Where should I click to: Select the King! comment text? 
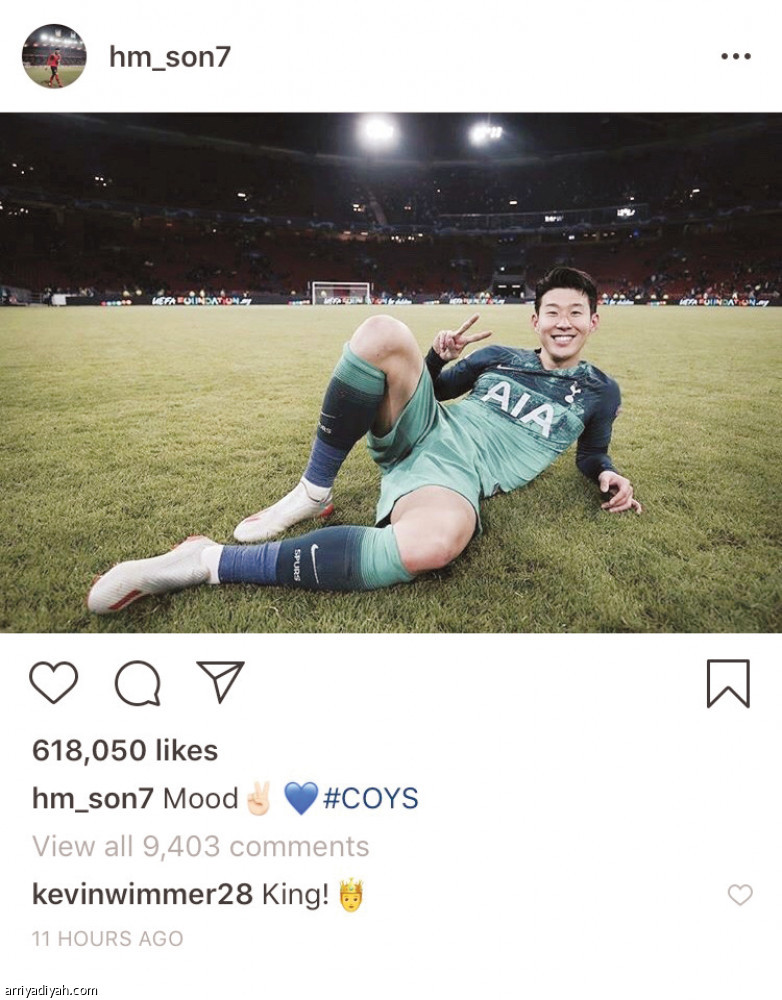[295, 894]
